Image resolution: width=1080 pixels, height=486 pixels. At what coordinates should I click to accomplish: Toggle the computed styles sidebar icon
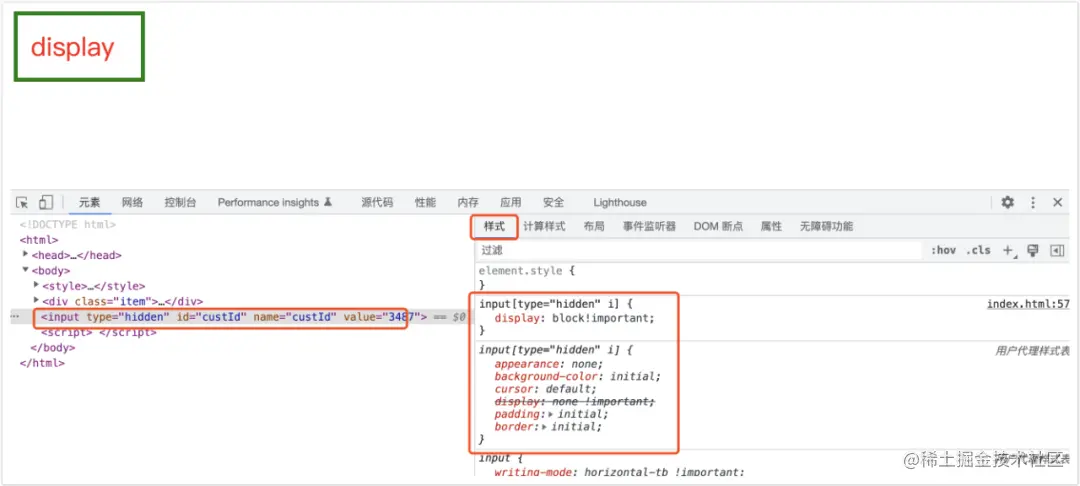point(1057,251)
